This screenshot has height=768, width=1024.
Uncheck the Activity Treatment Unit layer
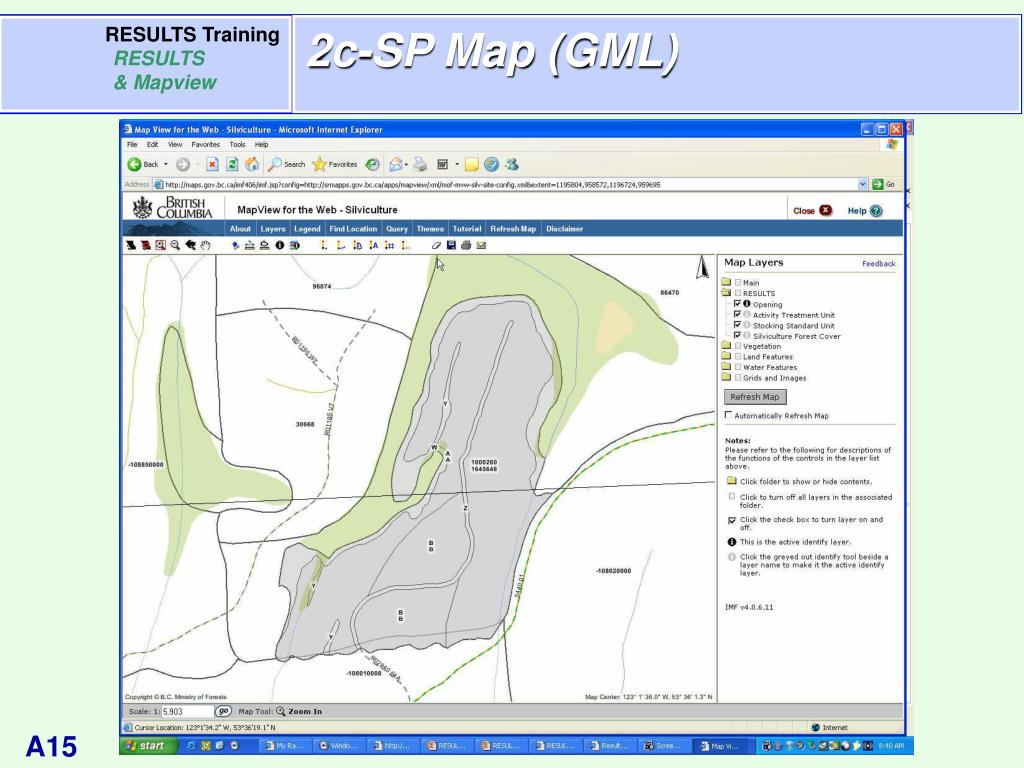tap(737, 315)
